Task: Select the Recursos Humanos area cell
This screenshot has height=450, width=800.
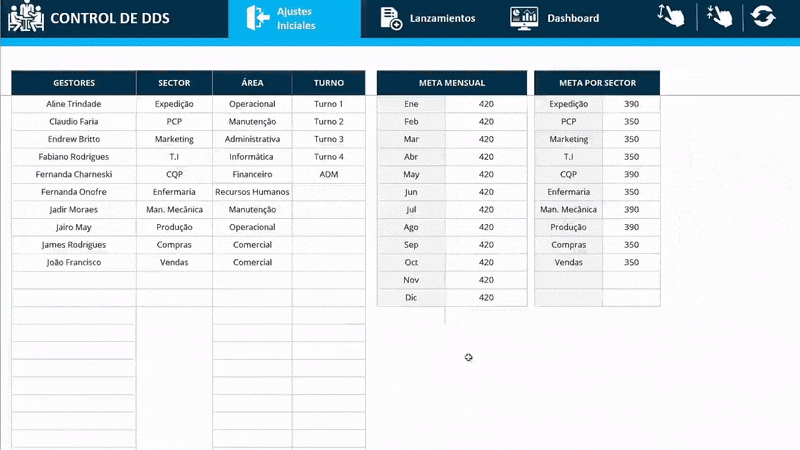Action: pyautogui.click(x=252, y=192)
